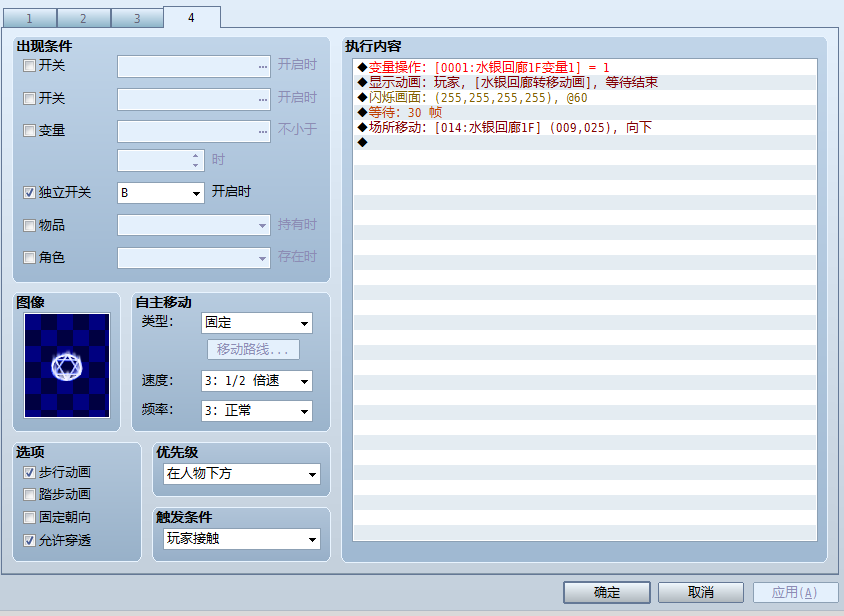
Task: Click the 物品 item selection dropdown
Action: [x=194, y=225]
